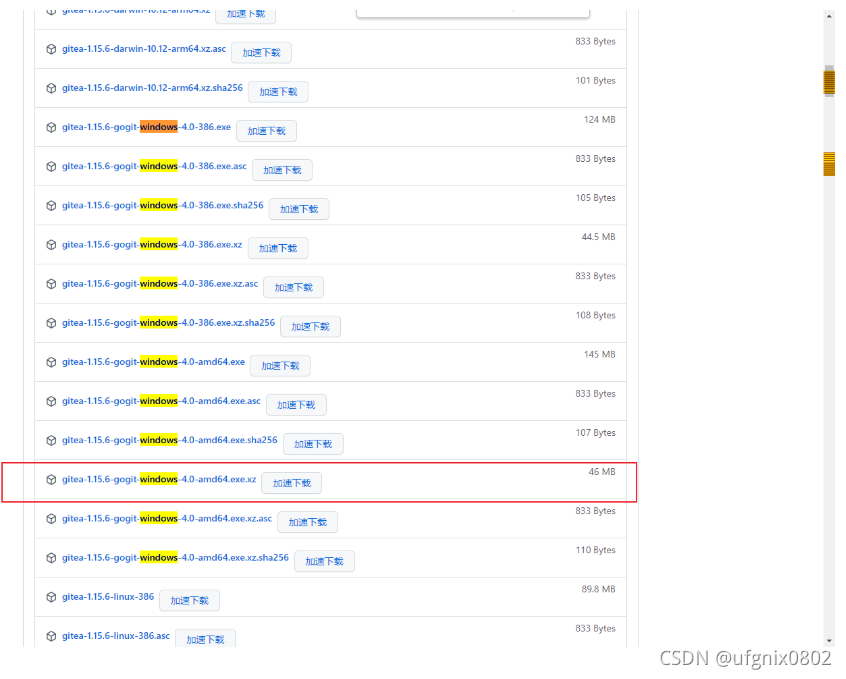Click 加速下载 for windows-4.0-386.exe.sha256

tap(299, 209)
